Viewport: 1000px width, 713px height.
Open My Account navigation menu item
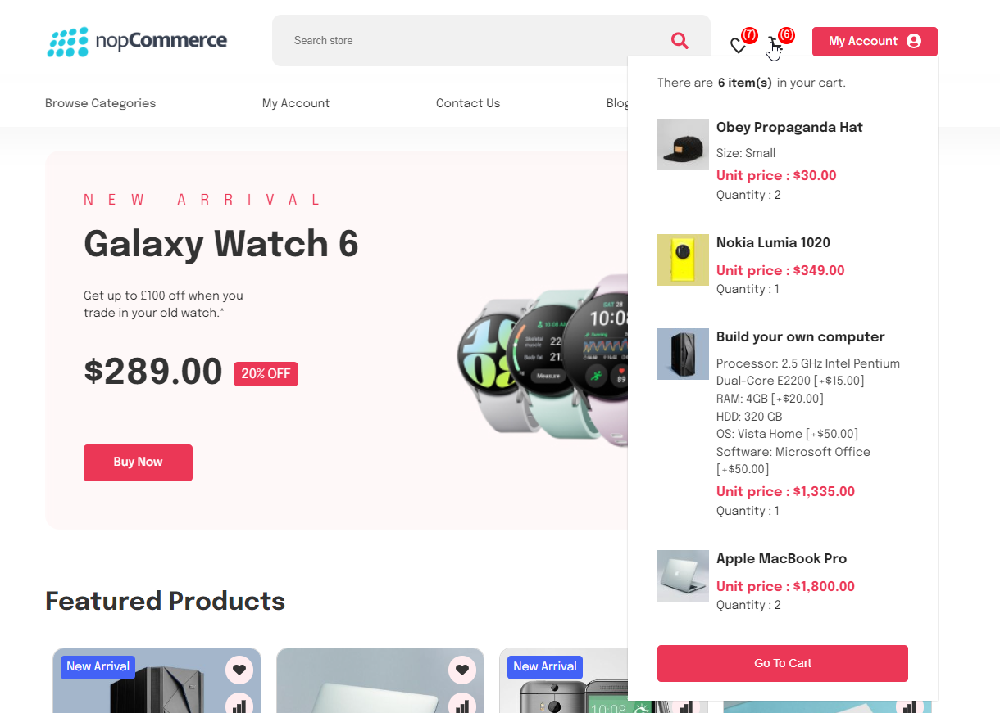pos(295,103)
